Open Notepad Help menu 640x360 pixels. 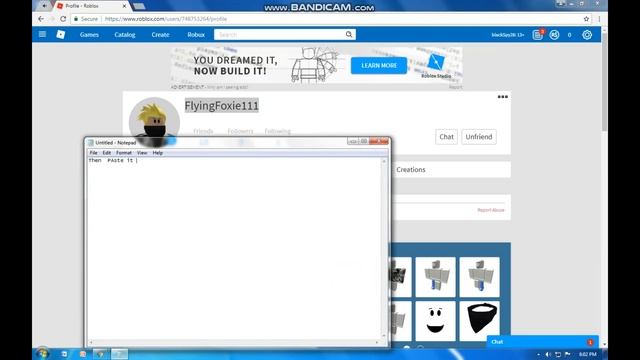click(x=158, y=153)
